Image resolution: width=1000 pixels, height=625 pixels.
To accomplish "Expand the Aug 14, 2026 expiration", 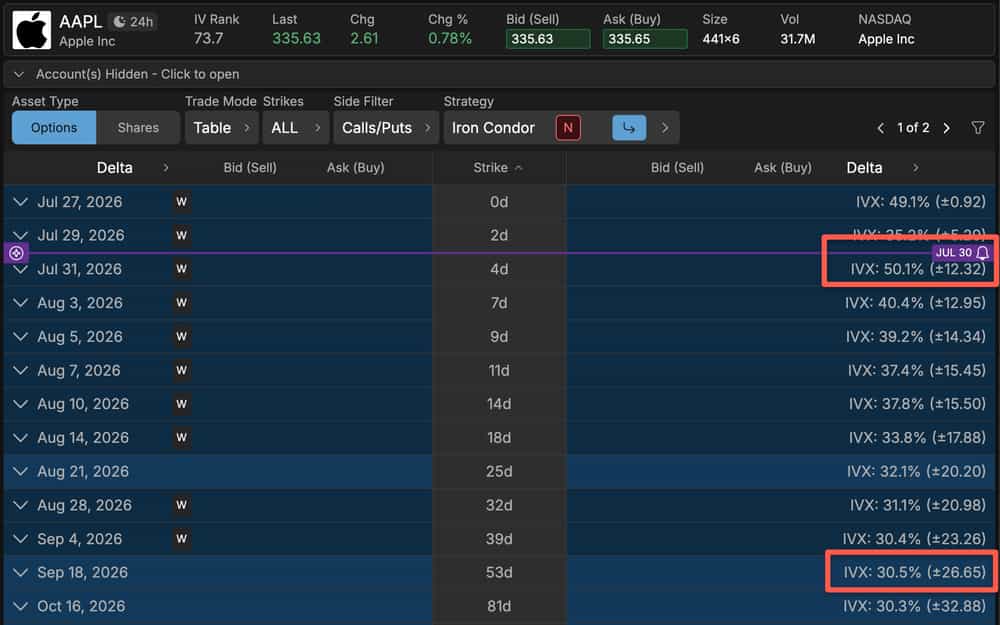I will point(20,438).
